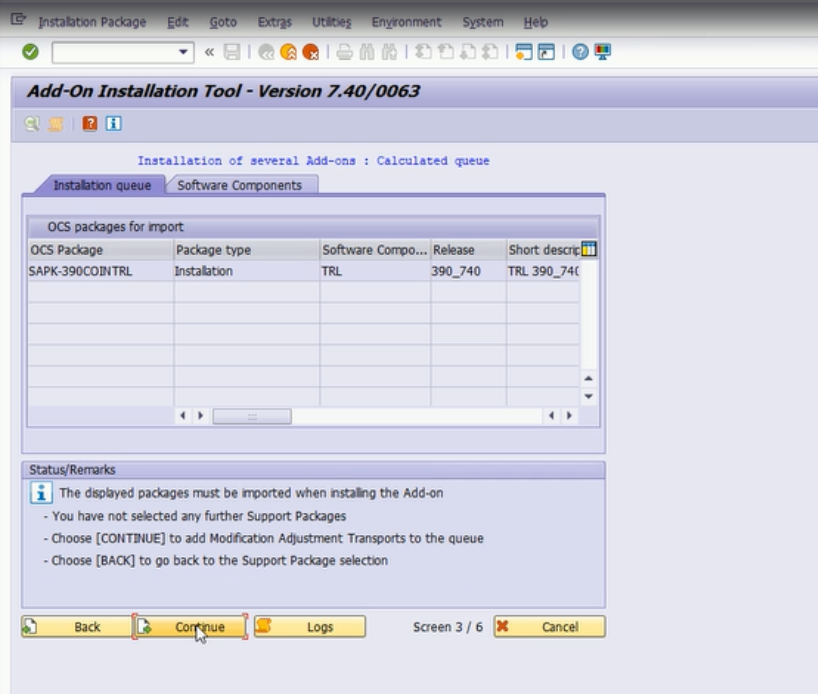Collapse the command field using double chevron
Image resolution: width=818 pixels, height=694 pixels.
click(210, 52)
